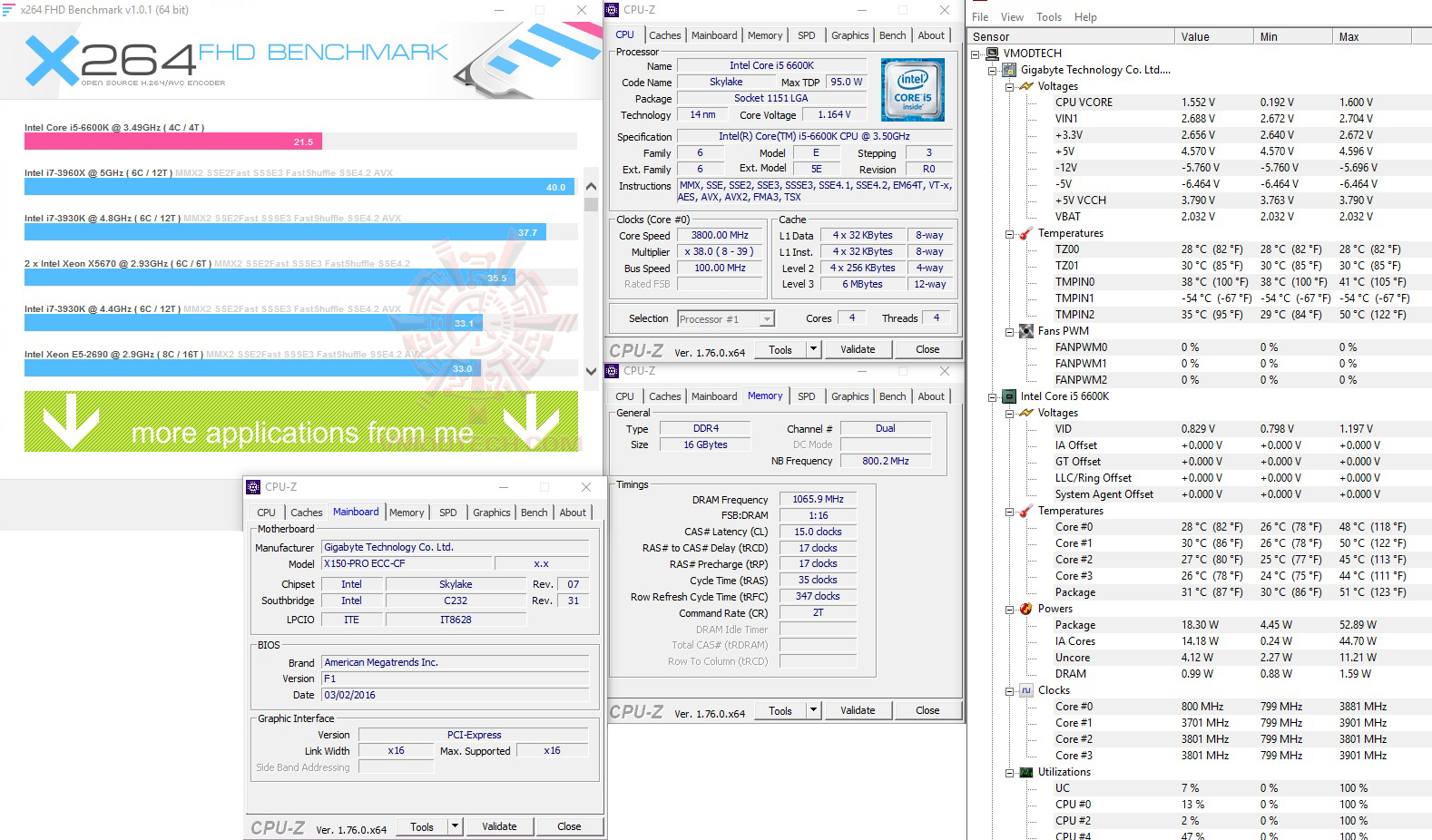Collapse the Powers section
The width and height of the screenshot is (1432, 840).
coord(1009,609)
